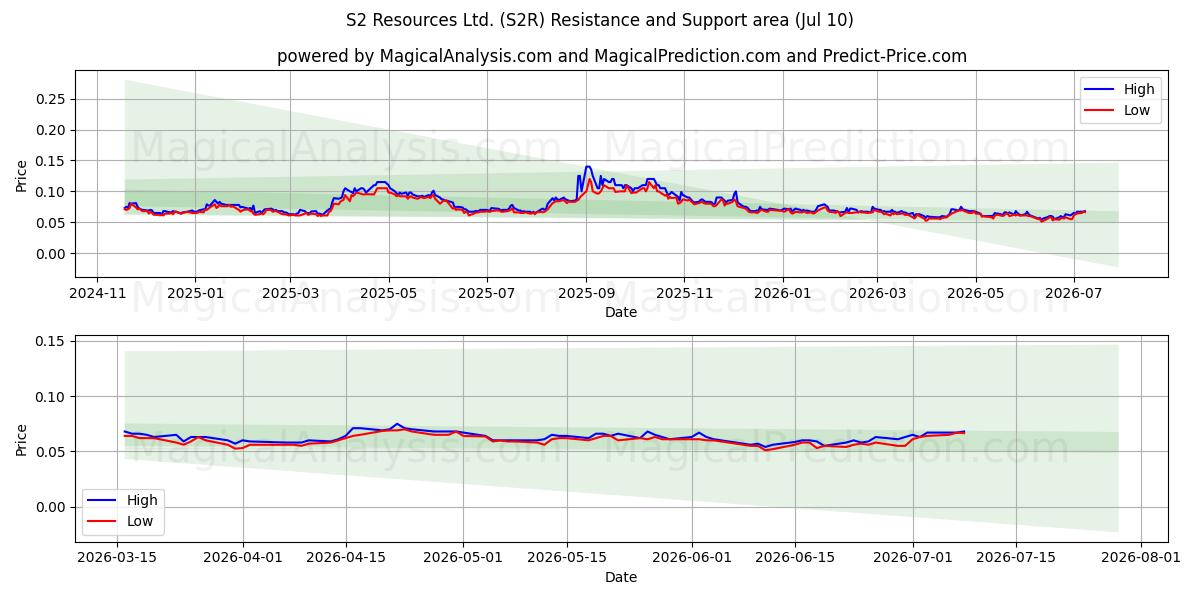Click the '2026-05' date label on the top chart
Viewport: 1200px width, 600px height.
coord(975,294)
